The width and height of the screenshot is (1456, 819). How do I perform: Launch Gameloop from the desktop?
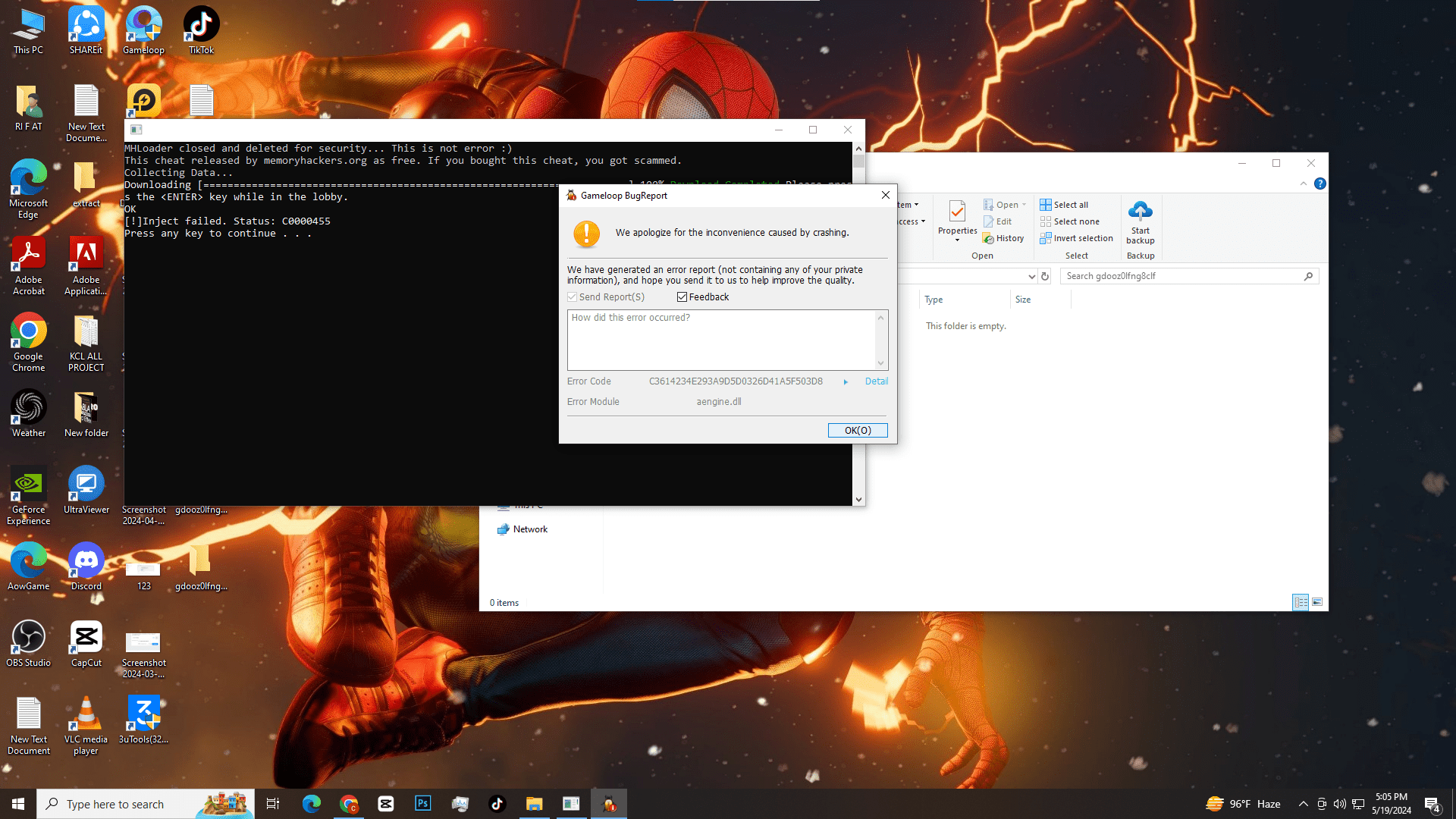click(x=143, y=30)
